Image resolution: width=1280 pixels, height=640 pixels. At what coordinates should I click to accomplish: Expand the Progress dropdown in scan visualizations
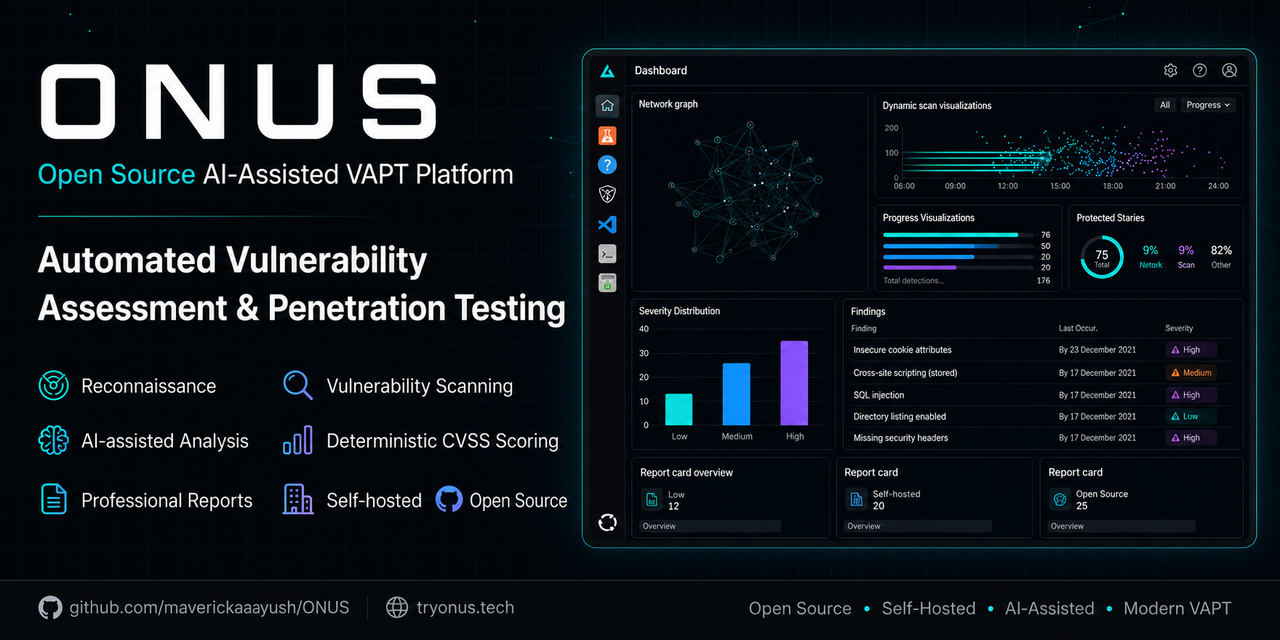click(x=1208, y=105)
